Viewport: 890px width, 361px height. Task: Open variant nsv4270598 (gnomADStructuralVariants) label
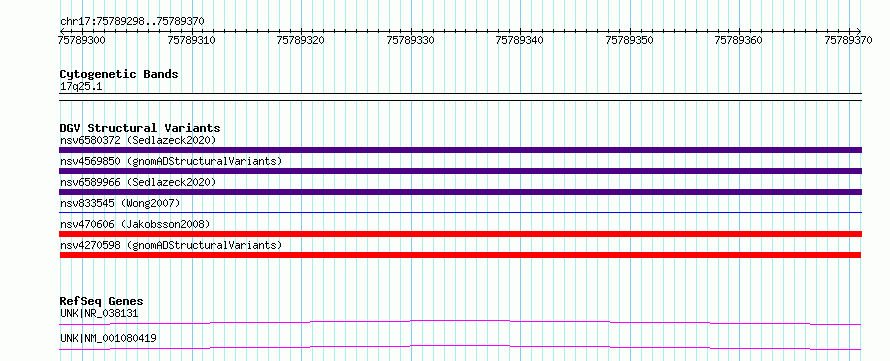coord(171,245)
